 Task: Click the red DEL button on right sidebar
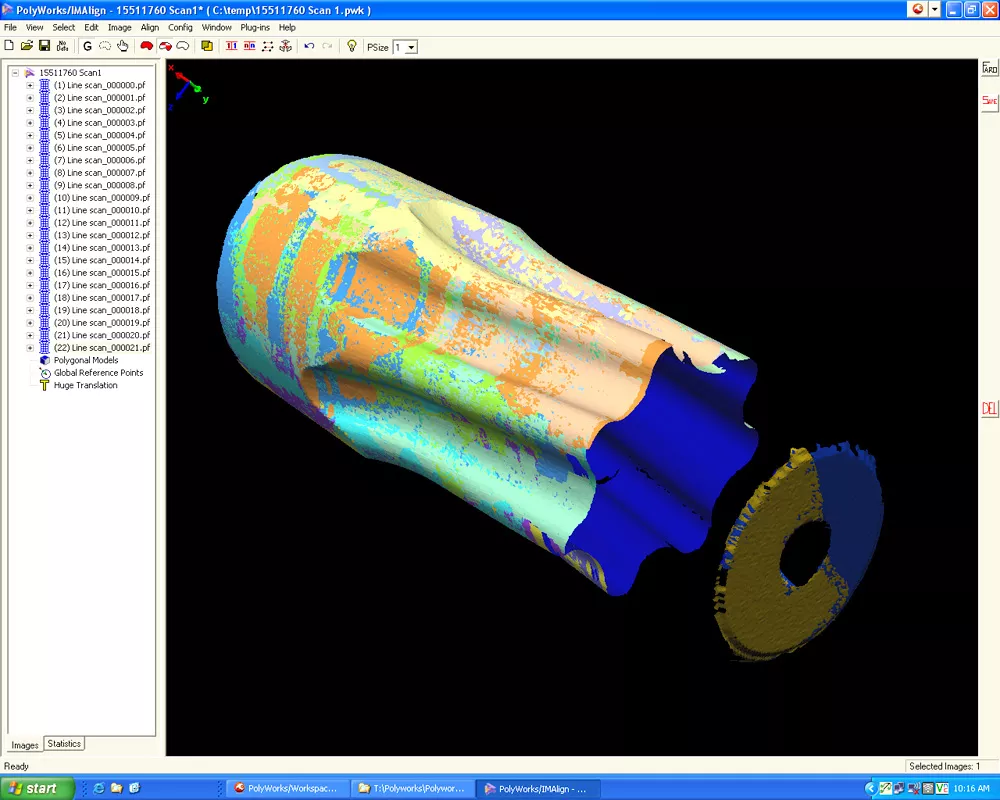coord(989,408)
